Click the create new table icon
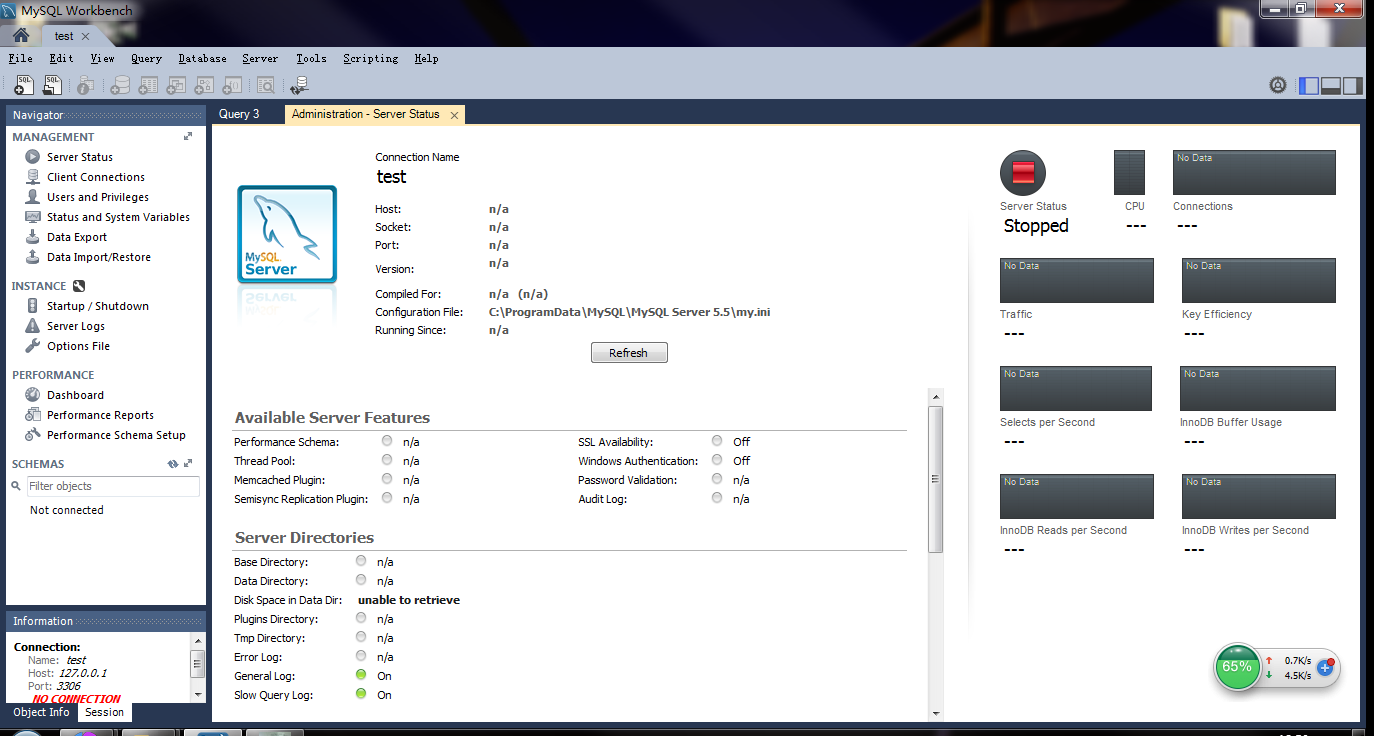This screenshot has height=736, width=1374. click(x=148, y=86)
